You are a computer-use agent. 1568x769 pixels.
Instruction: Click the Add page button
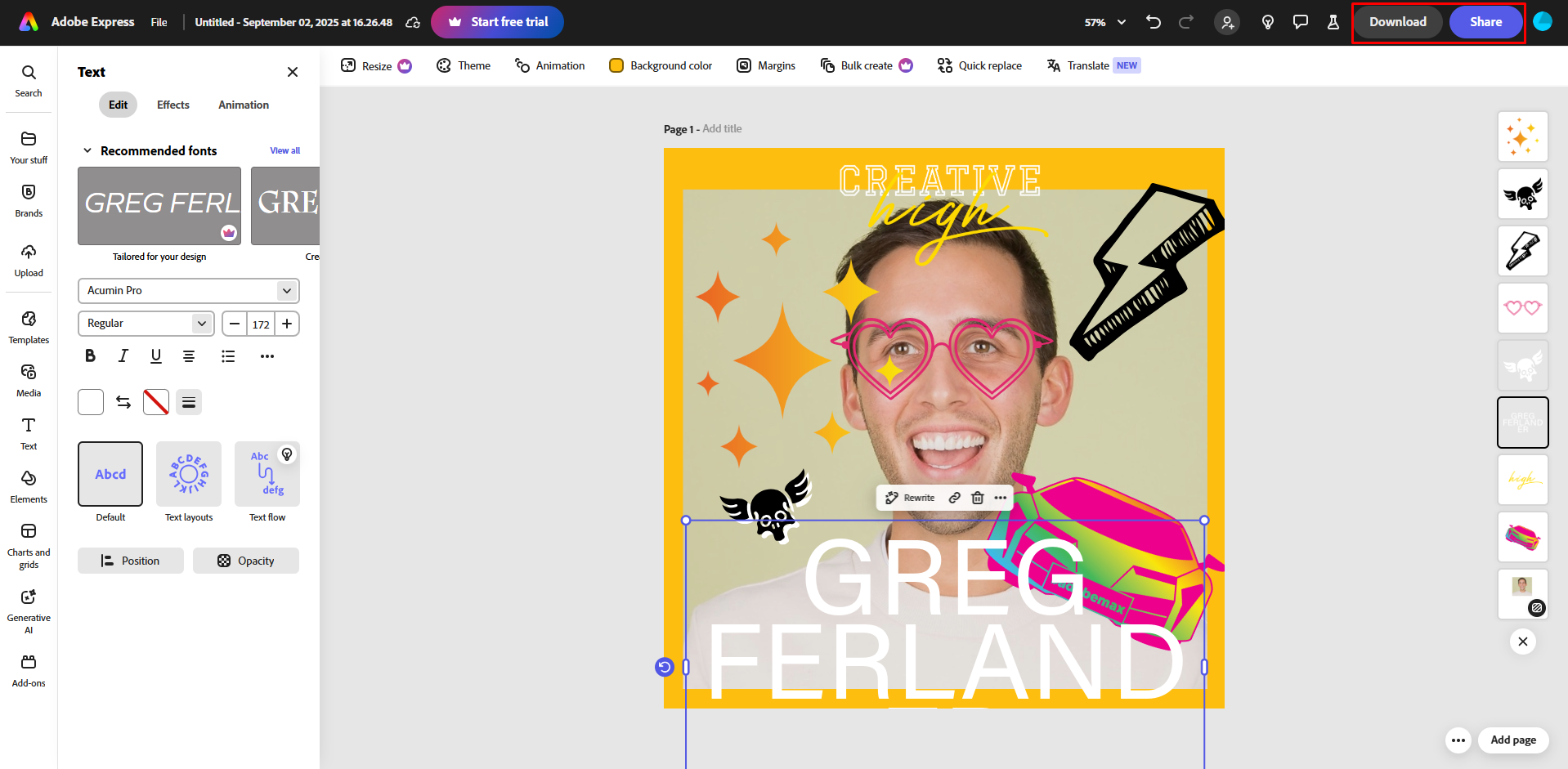point(1513,740)
